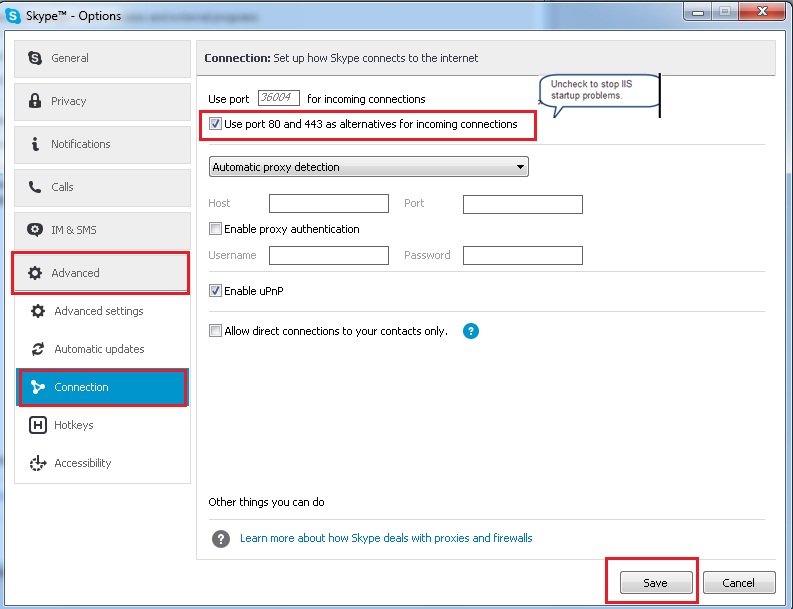The width and height of the screenshot is (793, 609).
Task: Click blue help icon next to direct connections
Action: 471,331
